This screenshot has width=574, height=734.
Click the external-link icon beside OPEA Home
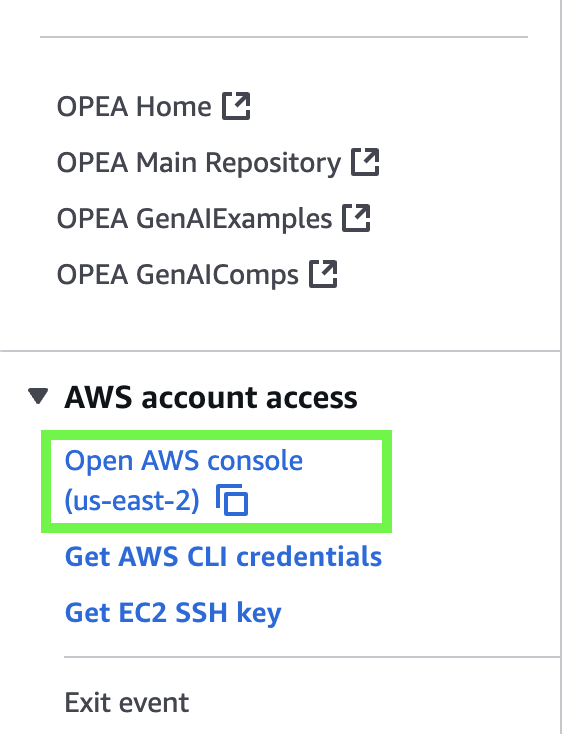click(x=236, y=106)
